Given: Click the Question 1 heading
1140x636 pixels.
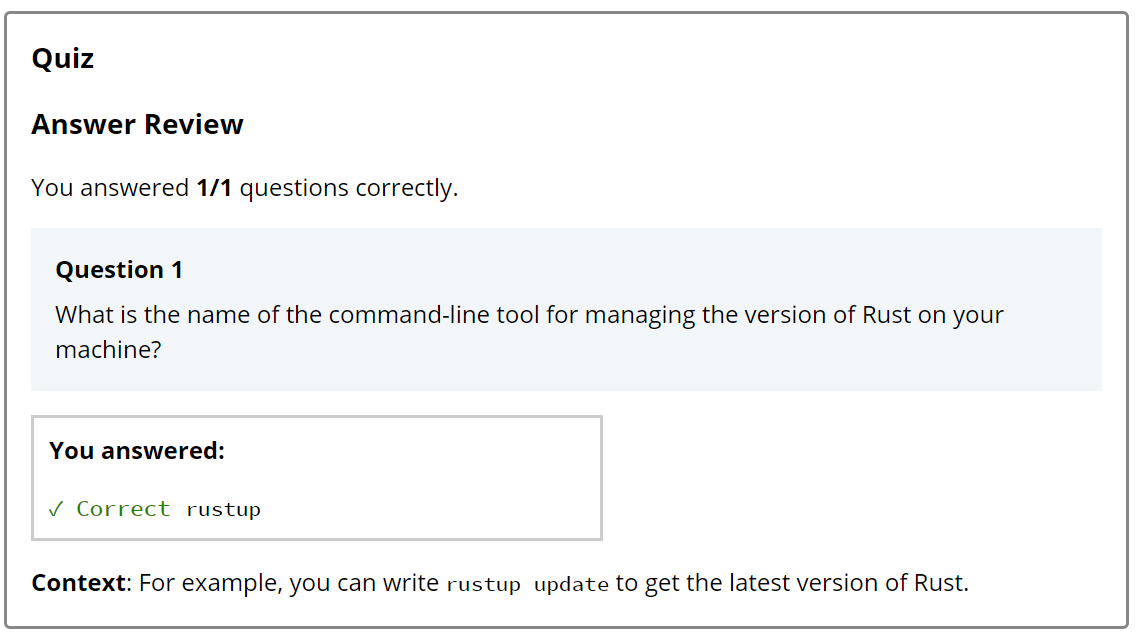Looking at the screenshot, I should pos(119,270).
